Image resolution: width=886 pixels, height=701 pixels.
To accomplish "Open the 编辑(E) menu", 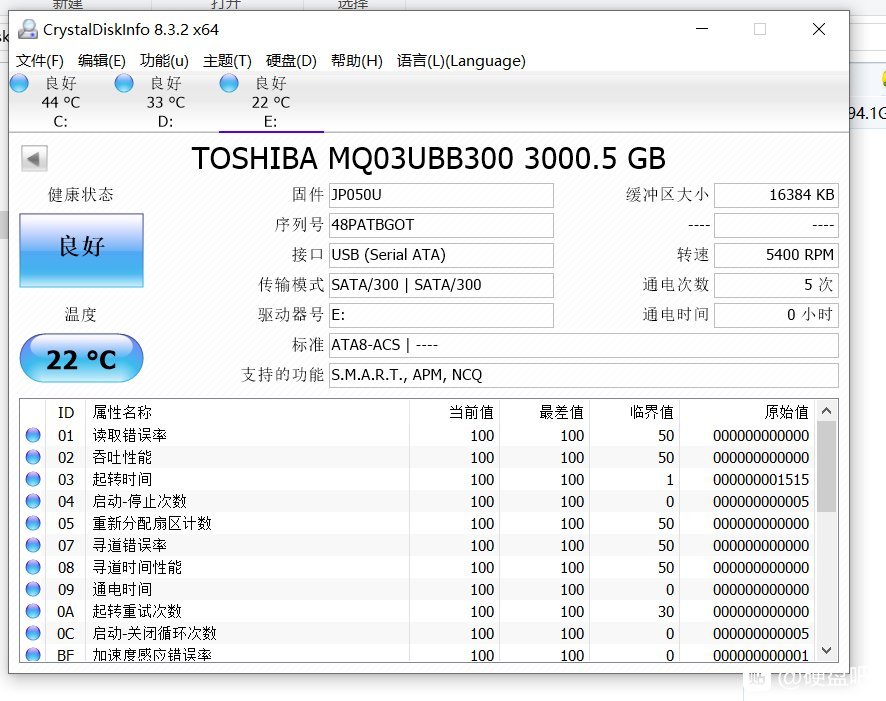I will [x=102, y=60].
